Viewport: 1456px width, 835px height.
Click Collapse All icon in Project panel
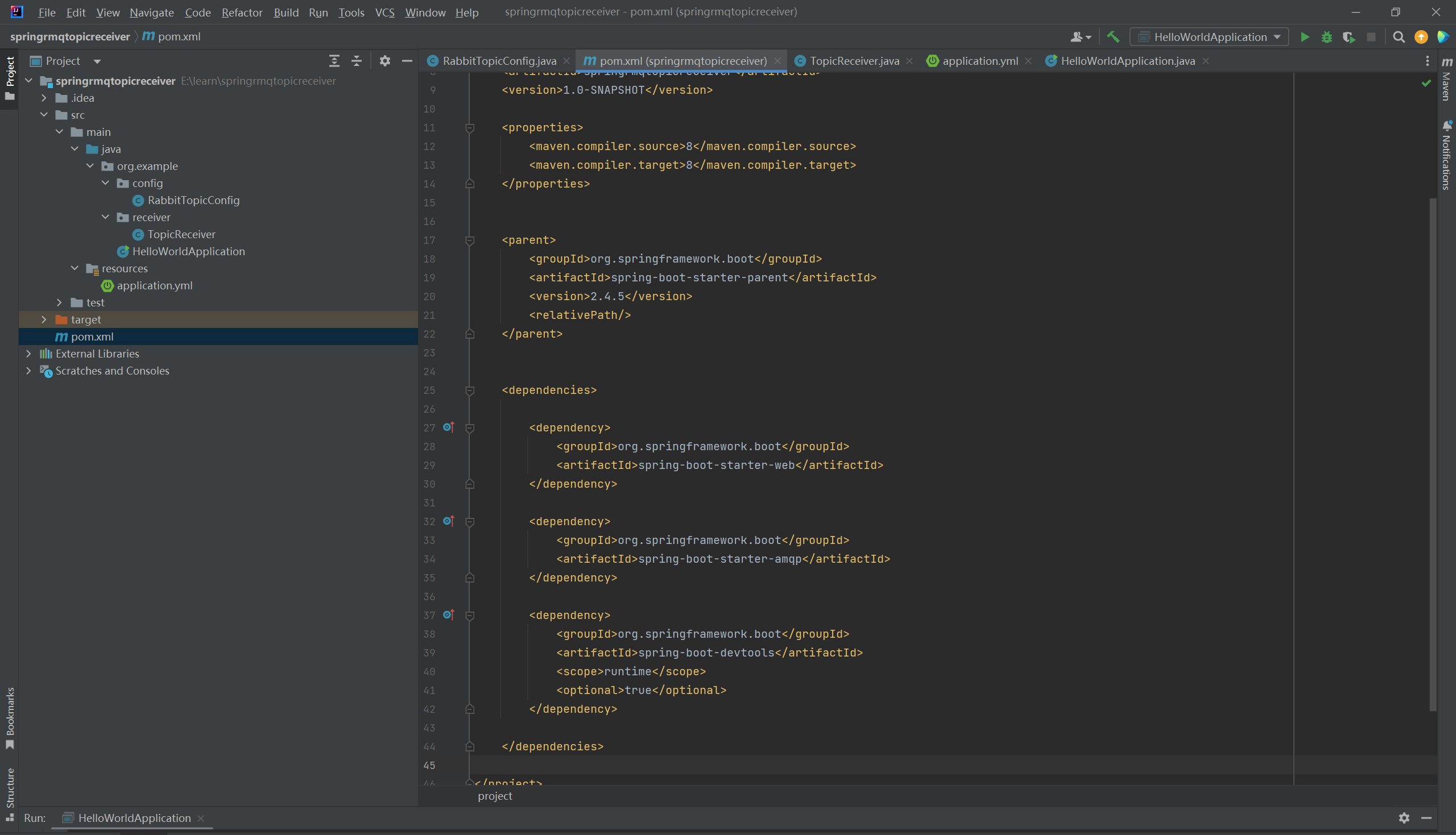click(x=356, y=61)
